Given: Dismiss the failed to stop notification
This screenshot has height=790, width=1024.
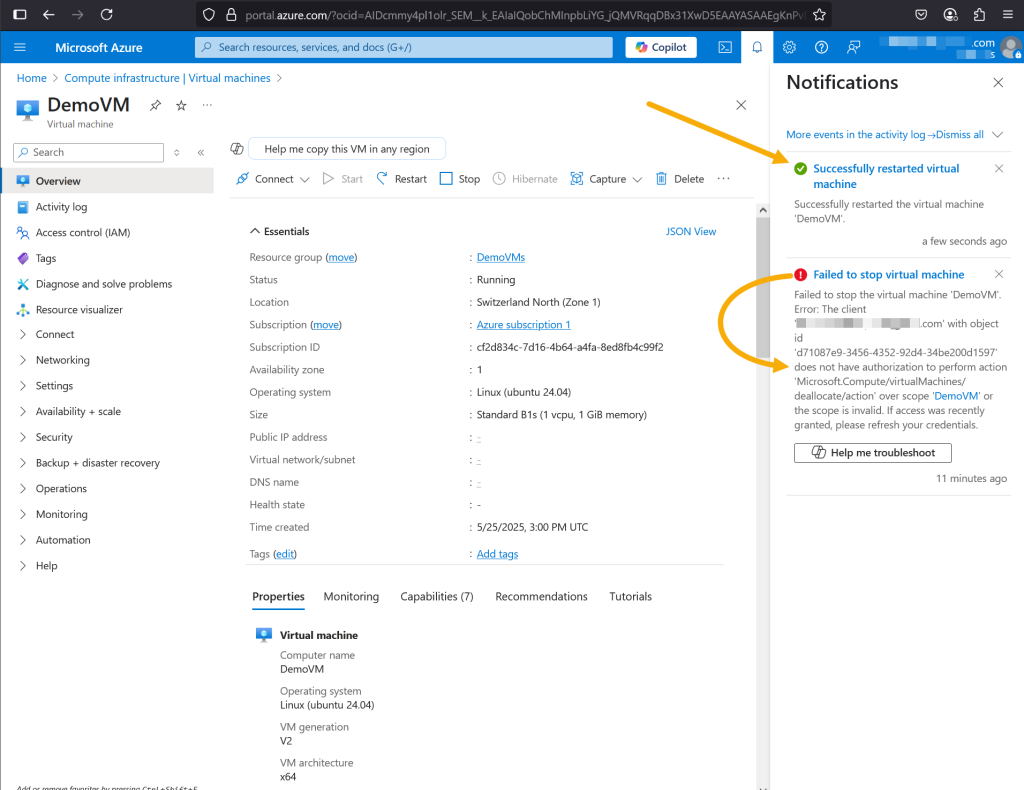Looking at the screenshot, I should (999, 274).
